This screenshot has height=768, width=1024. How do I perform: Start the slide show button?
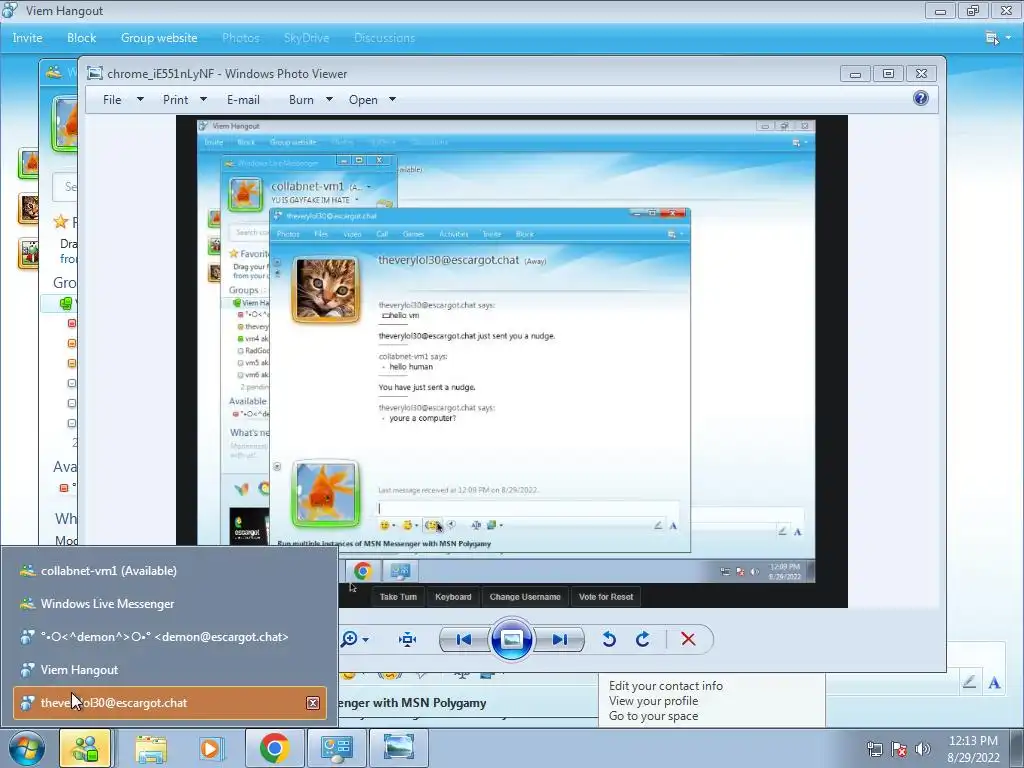point(511,639)
